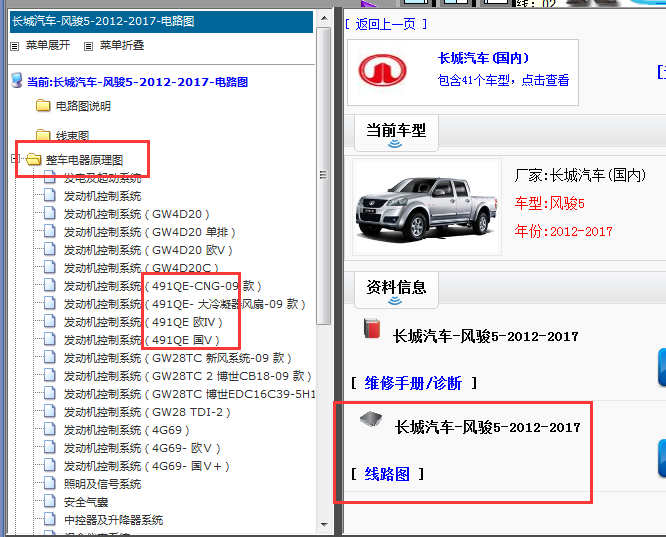Click the gray chip icon above 线路图
Image resolution: width=666 pixels, height=537 pixels.
click(x=371, y=419)
